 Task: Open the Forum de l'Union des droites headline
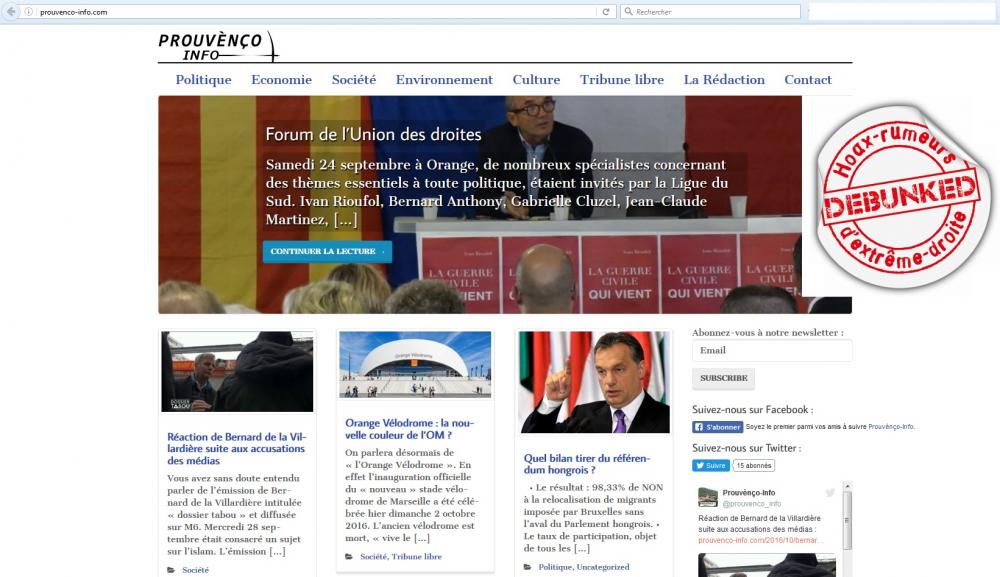(374, 135)
